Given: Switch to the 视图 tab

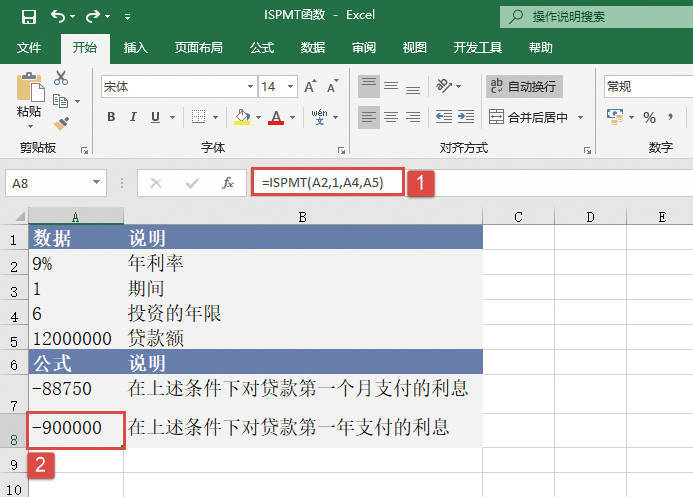Looking at the screenshot, I should pyautogui.click(x=415, y=47).
